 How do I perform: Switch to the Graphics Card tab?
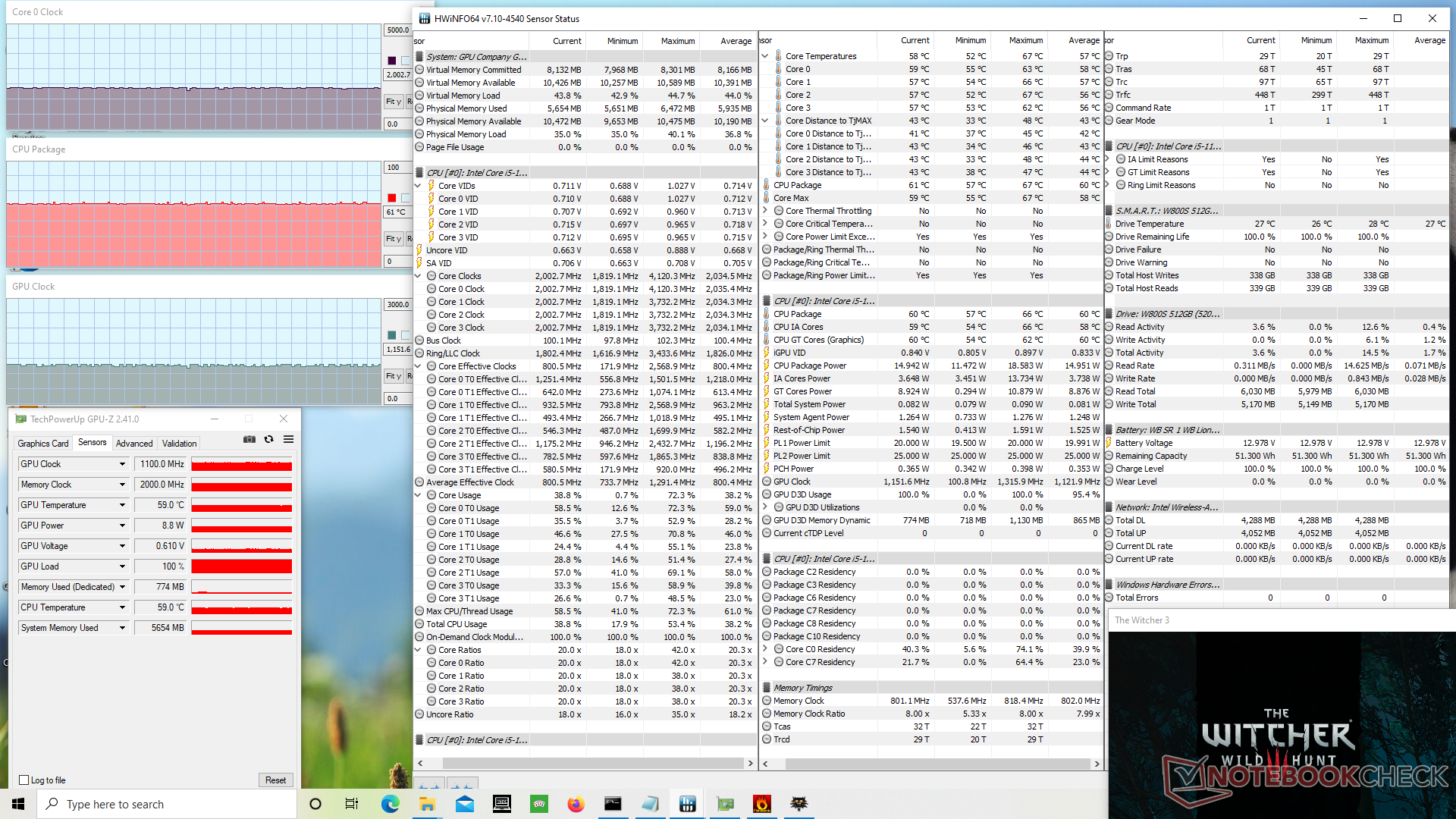point(43,444)
